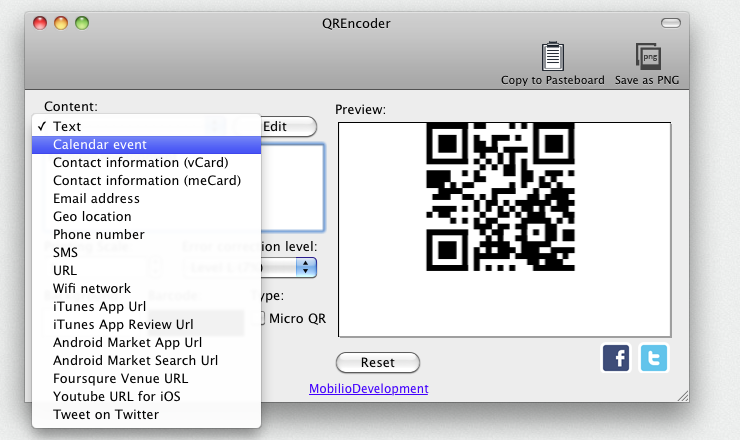740x440 pixels.
Task: Toggle the Micro QR checkbox
Action: click(x=261, y=318)
